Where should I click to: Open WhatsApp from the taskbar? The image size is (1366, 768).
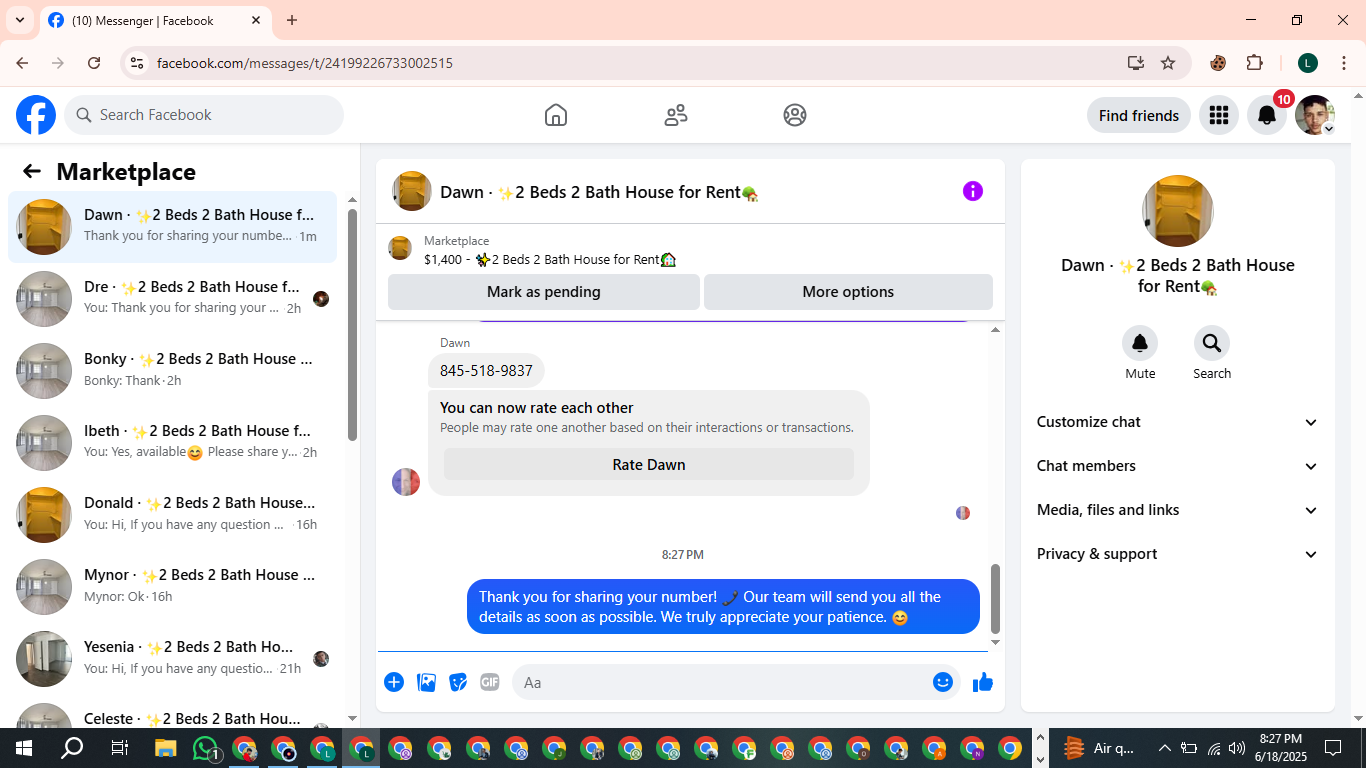[206, 748]
